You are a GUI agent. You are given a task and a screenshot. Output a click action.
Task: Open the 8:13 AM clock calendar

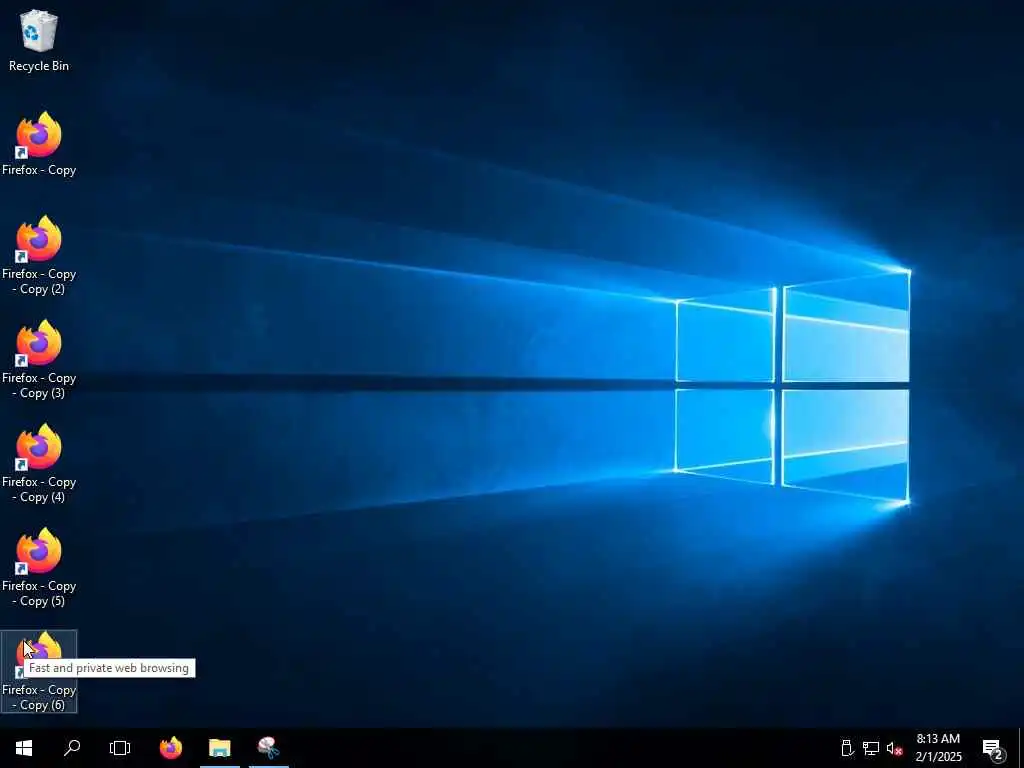pyautogui.click(x=938, y=748)
